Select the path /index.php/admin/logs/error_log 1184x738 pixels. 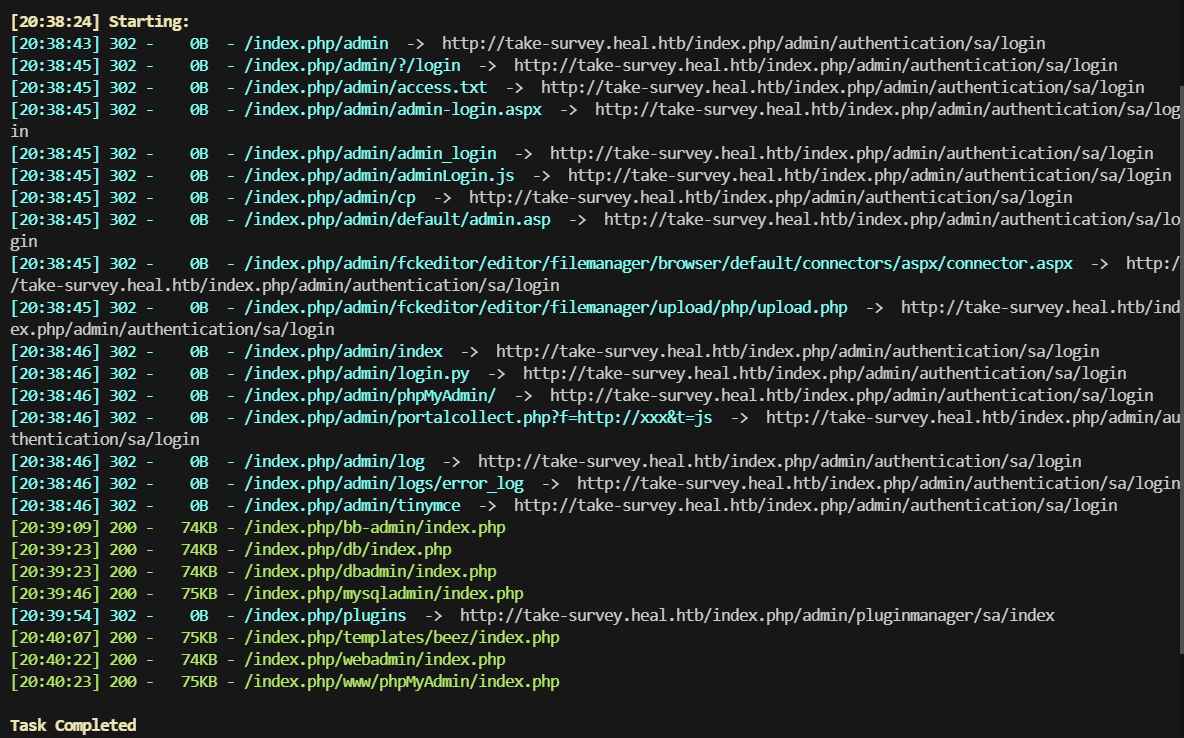point(384,483)
